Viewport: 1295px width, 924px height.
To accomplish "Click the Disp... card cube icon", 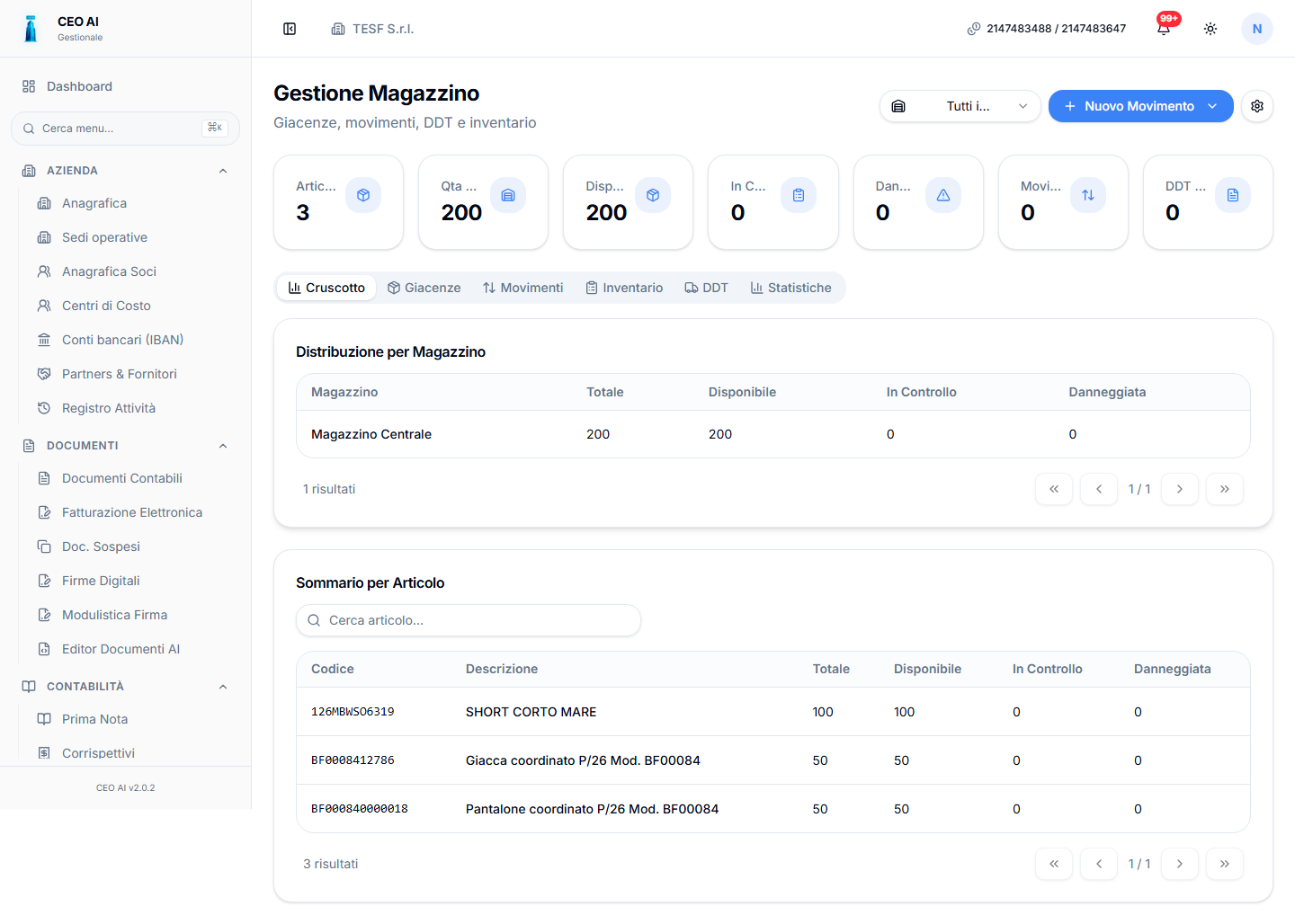I will tap(653, 195).
